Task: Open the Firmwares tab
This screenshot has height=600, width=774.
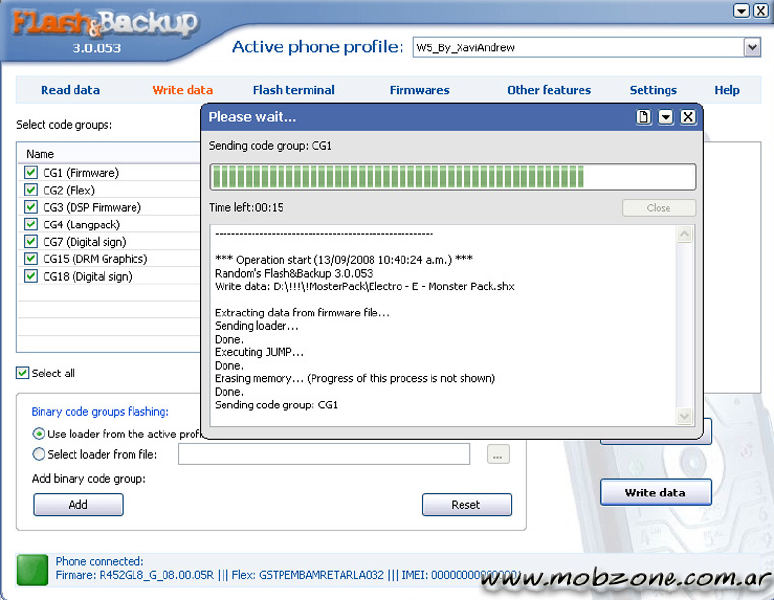Action: point(419,90)
